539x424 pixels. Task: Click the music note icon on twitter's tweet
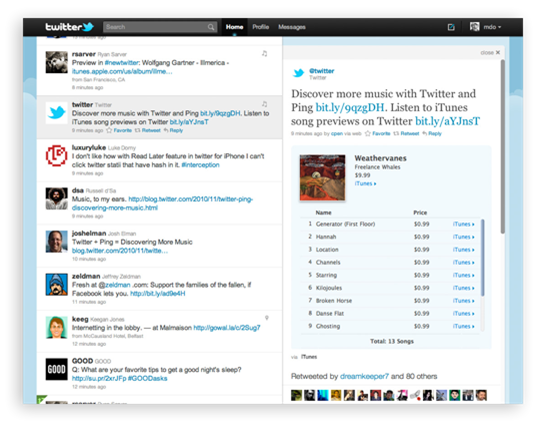pyautogui.click(x=264, y=104)
